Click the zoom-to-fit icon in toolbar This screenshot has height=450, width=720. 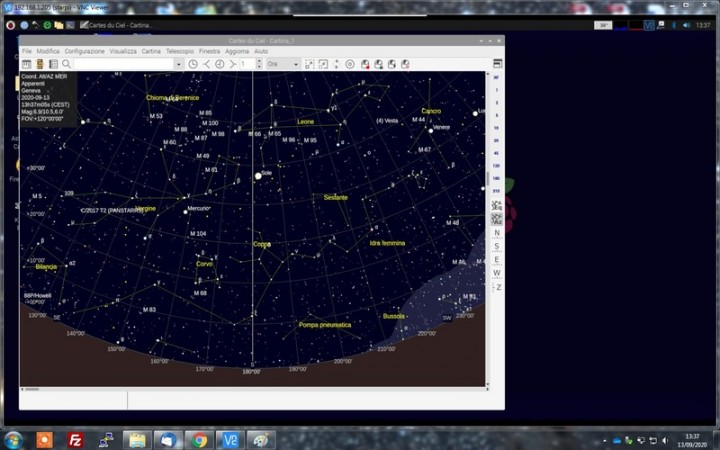[309, 64]
